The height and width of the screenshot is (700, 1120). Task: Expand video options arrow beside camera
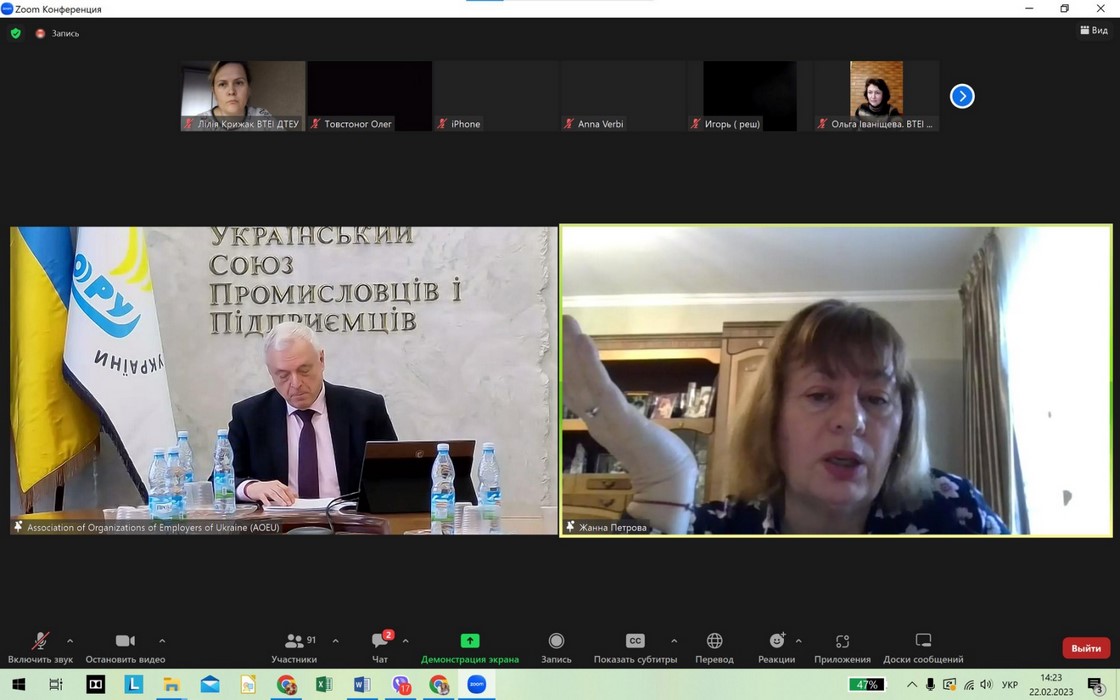point(162,641)
